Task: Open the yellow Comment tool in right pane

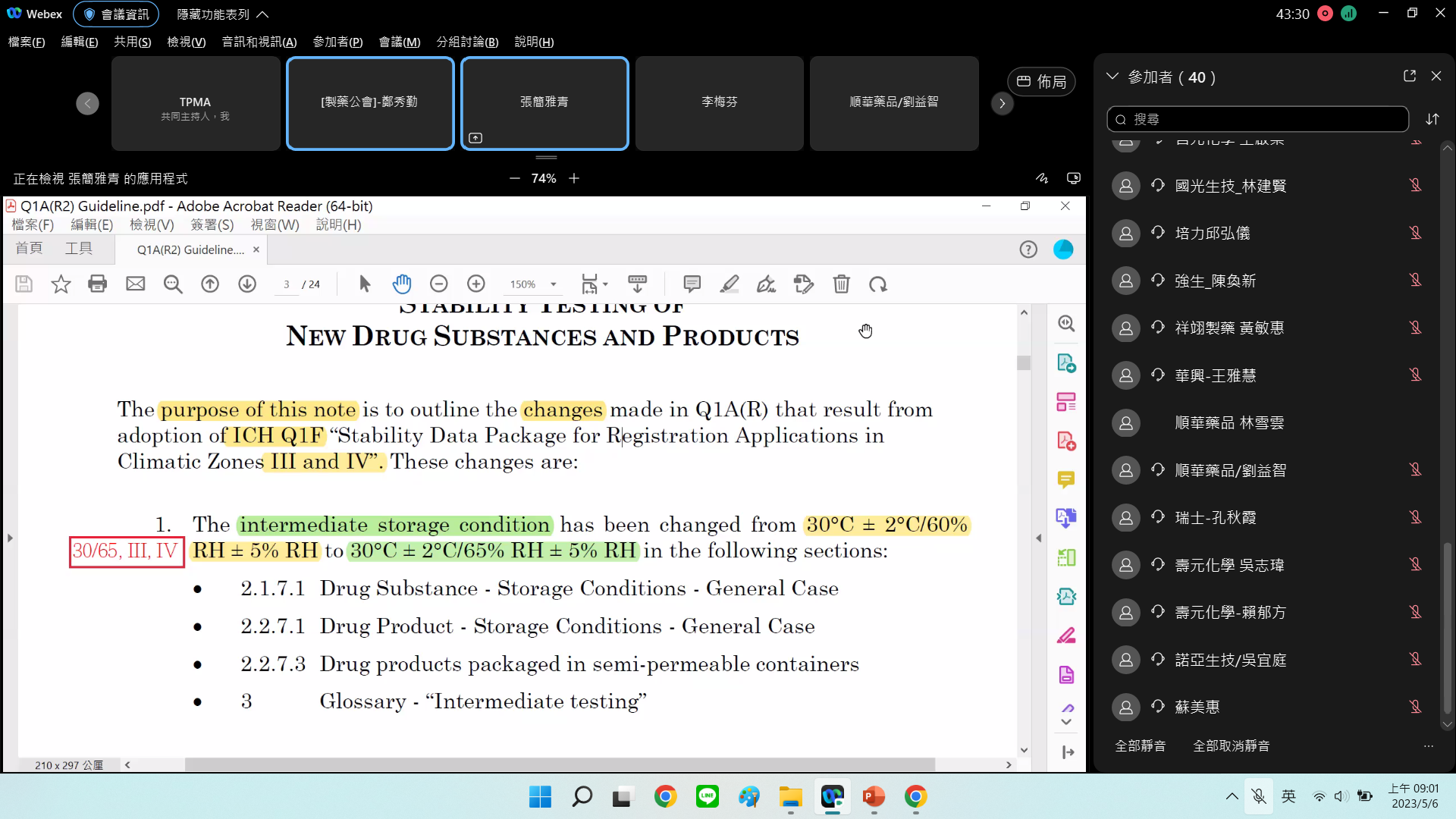Action: click(x=1066, y=480)
